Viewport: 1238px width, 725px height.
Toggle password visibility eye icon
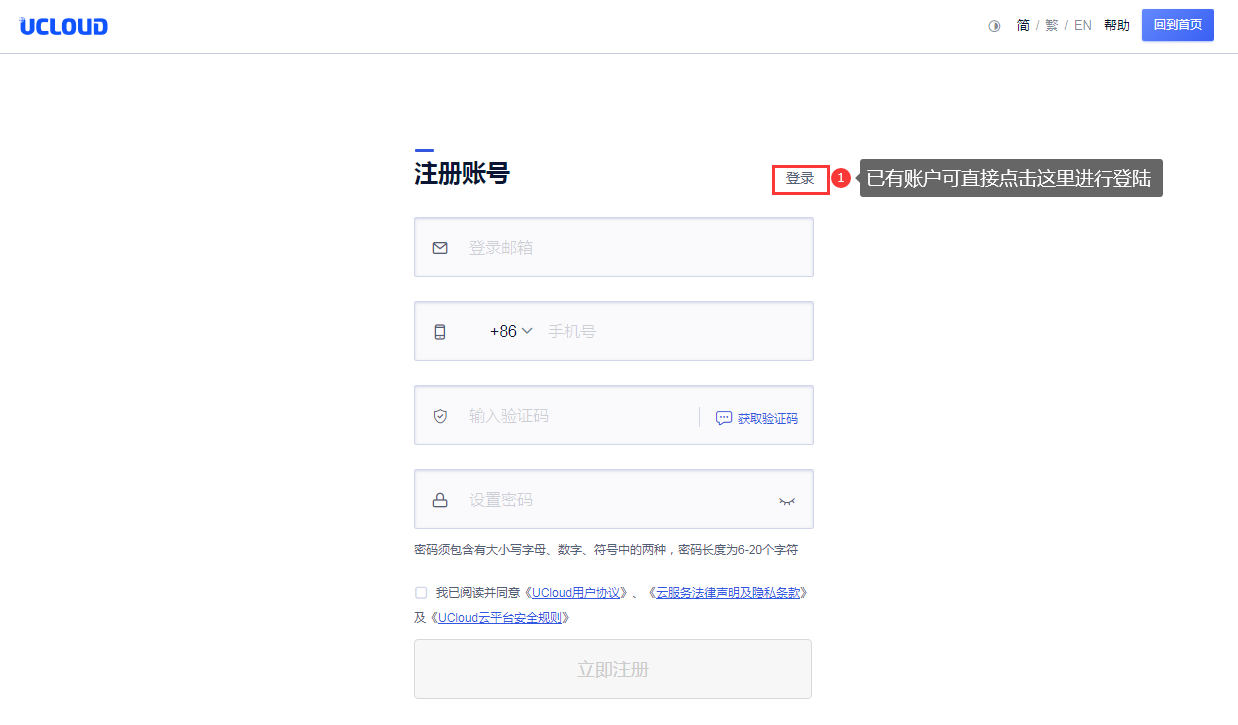click(787, 501)
